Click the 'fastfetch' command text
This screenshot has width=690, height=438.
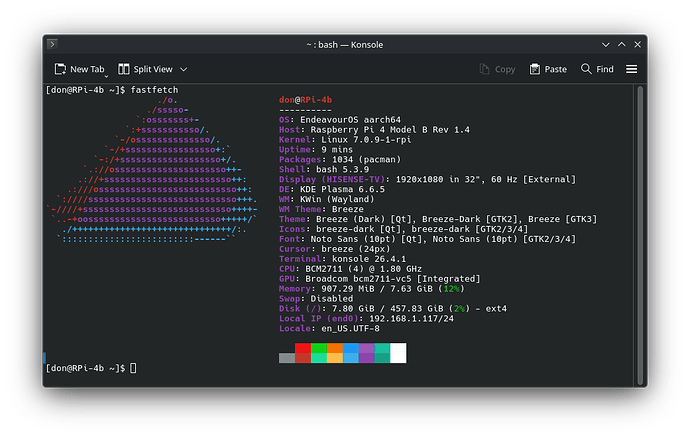click(154, 90)
